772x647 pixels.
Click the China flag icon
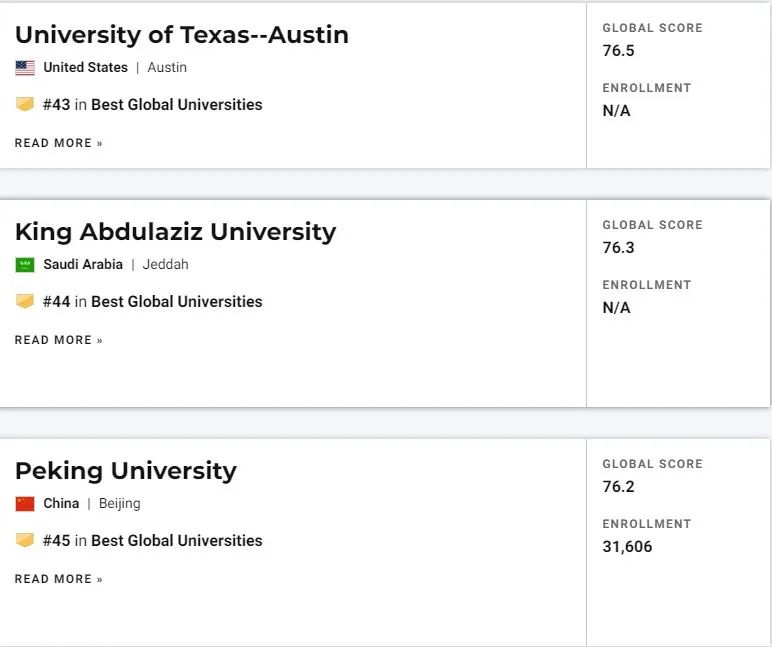tap(25, 504)
